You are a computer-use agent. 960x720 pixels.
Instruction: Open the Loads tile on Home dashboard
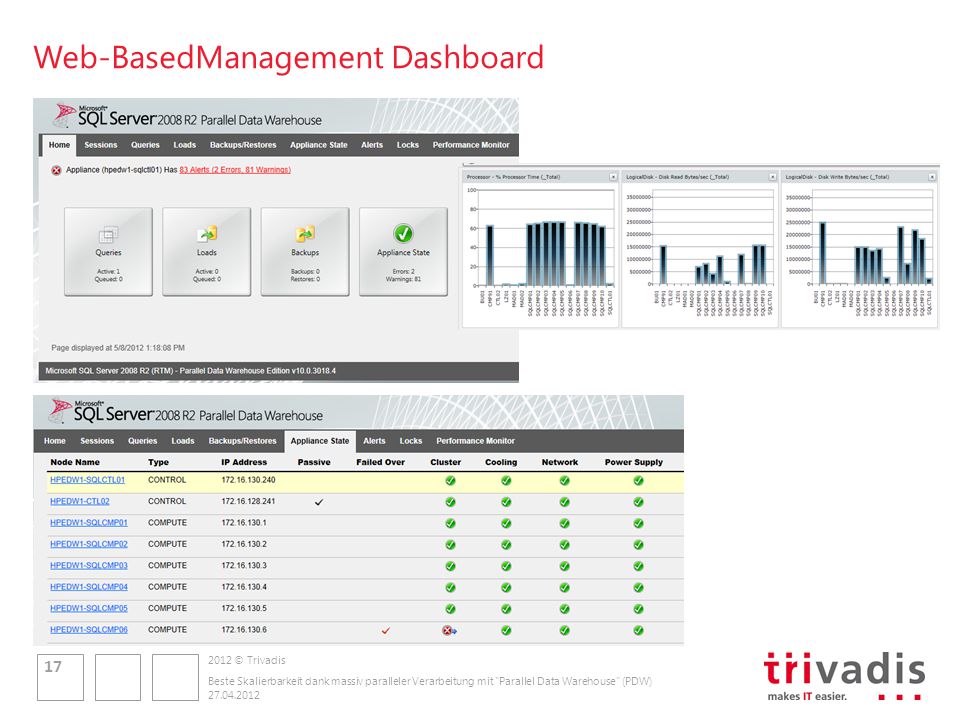[207, 252]
